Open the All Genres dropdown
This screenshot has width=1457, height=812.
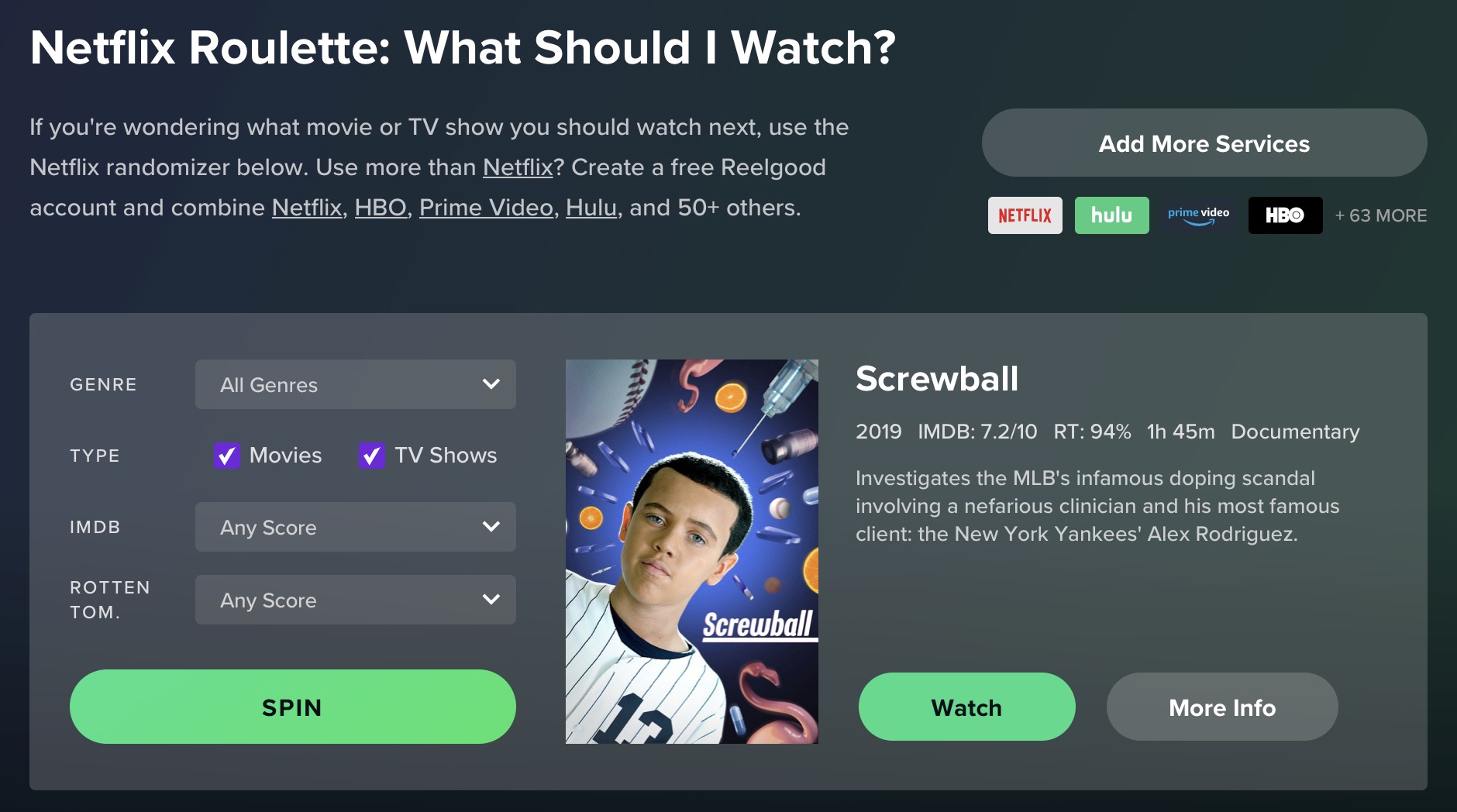click(x=356, y=384)
